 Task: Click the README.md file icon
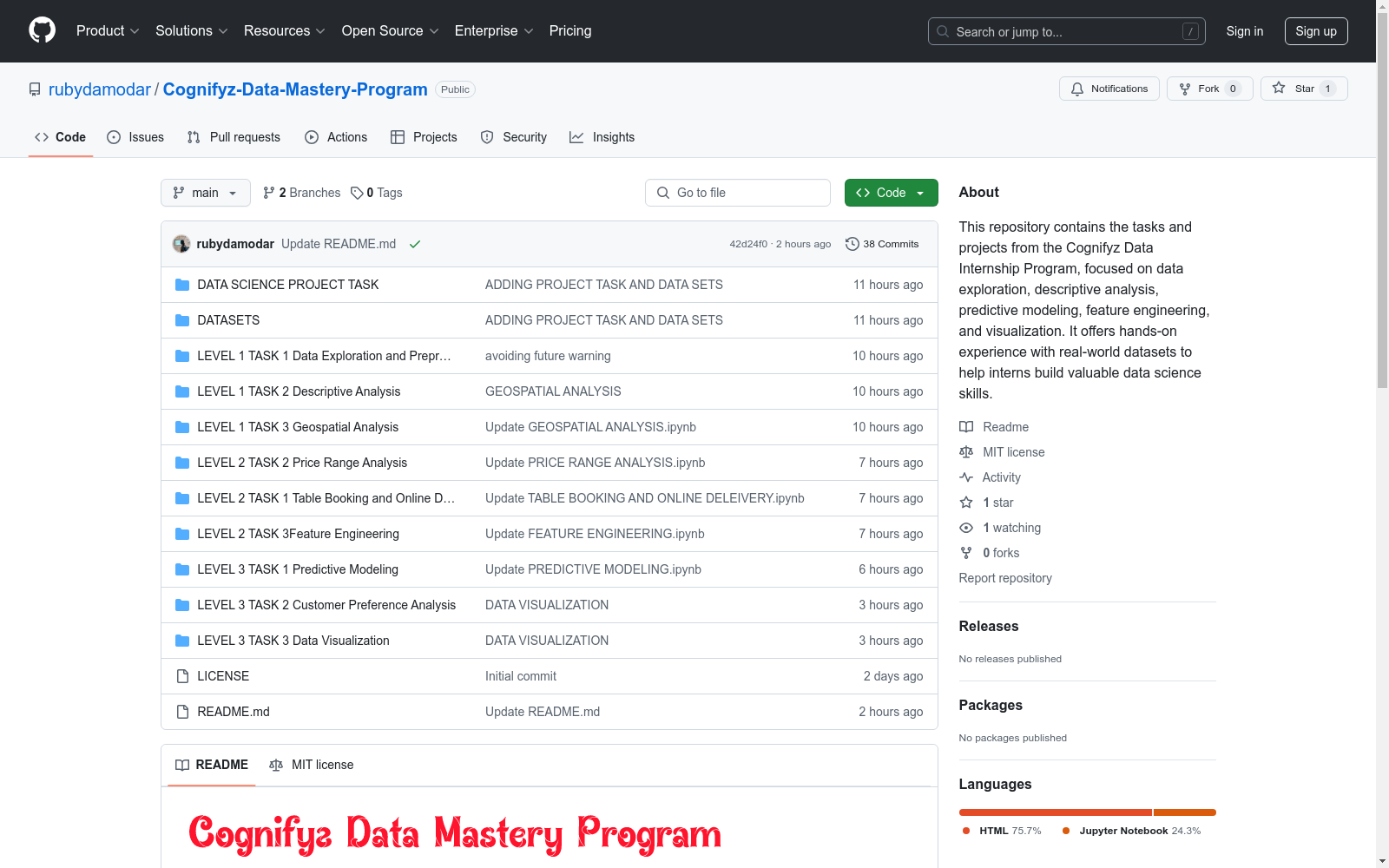(x=182, y=712)
